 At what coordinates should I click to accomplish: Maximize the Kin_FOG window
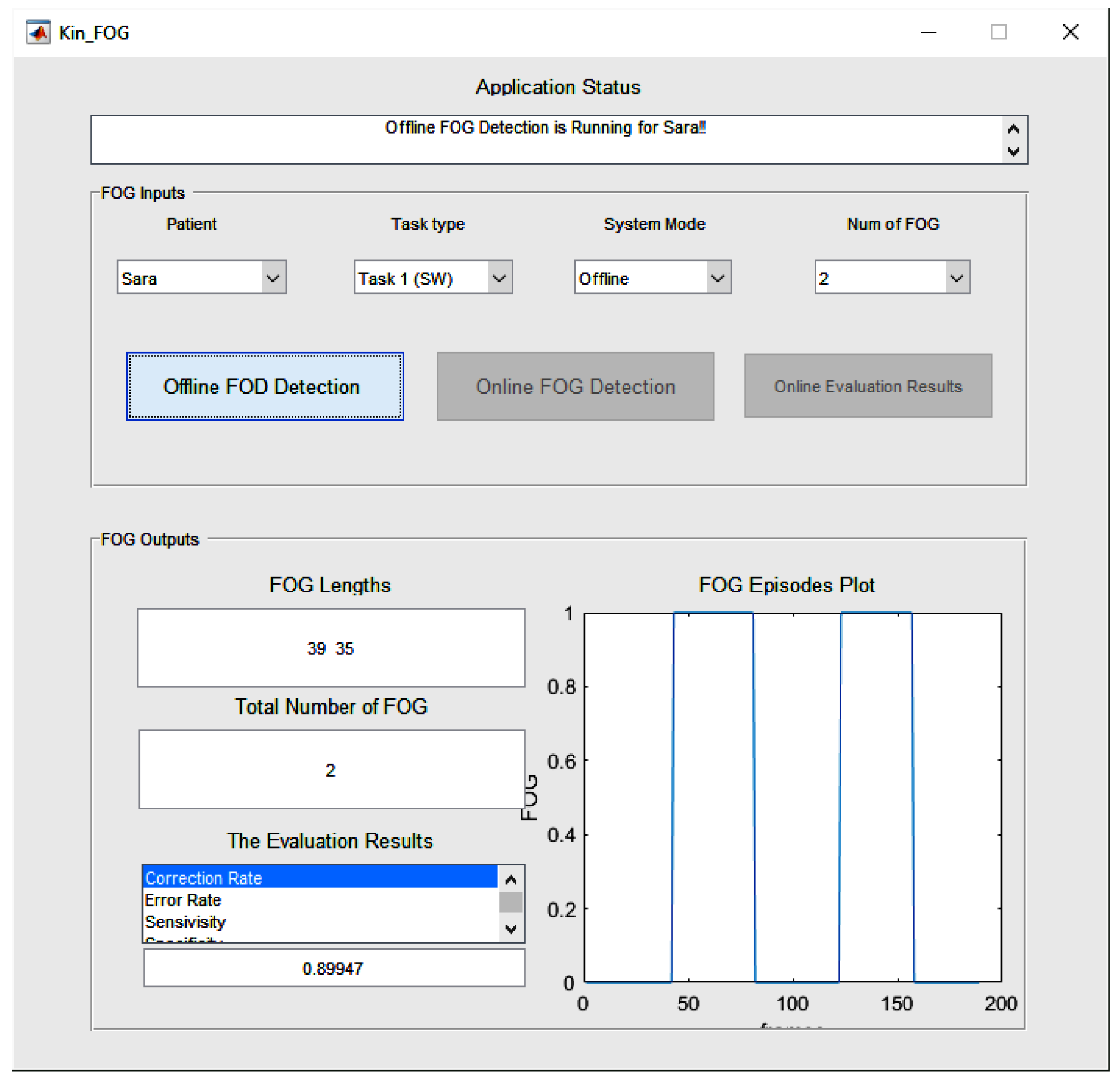pos(998,32)
